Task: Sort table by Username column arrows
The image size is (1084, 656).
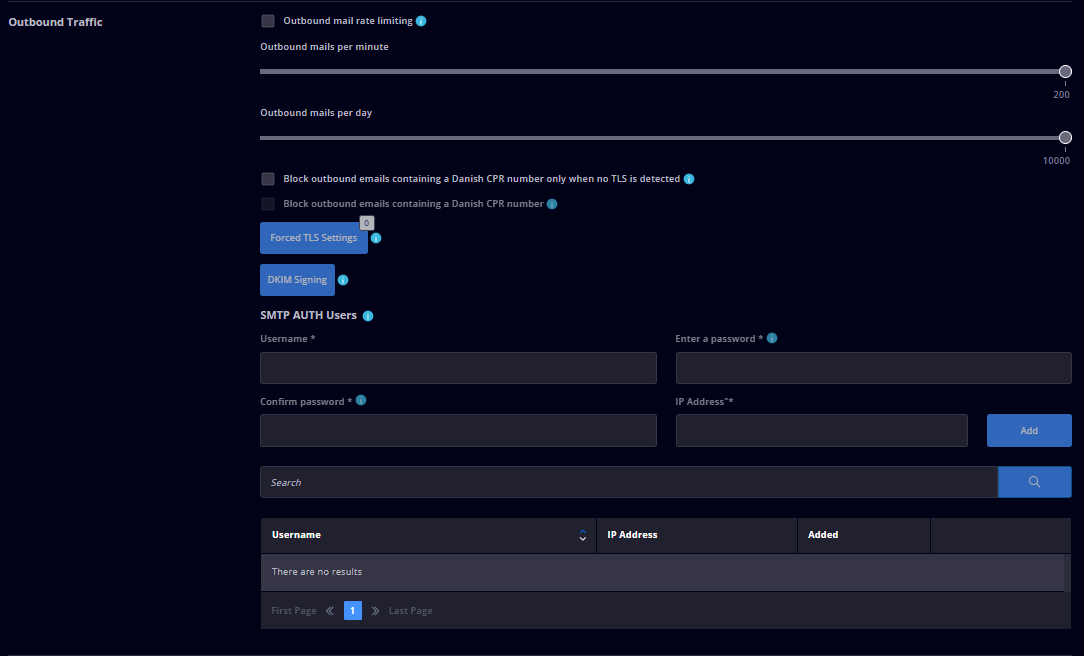Action: (x=583, y=535)
